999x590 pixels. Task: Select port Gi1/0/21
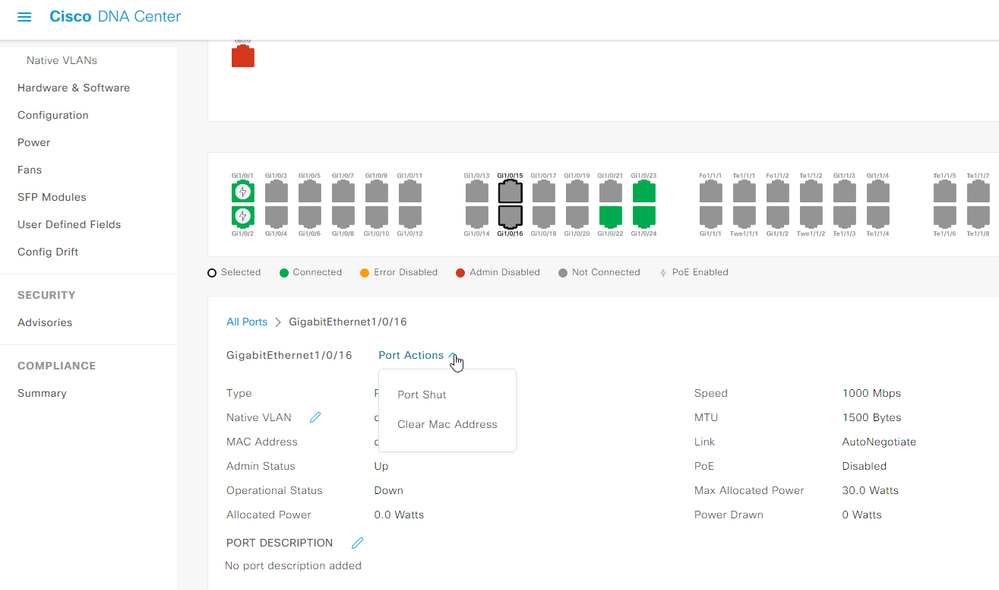tap(610, 192)
